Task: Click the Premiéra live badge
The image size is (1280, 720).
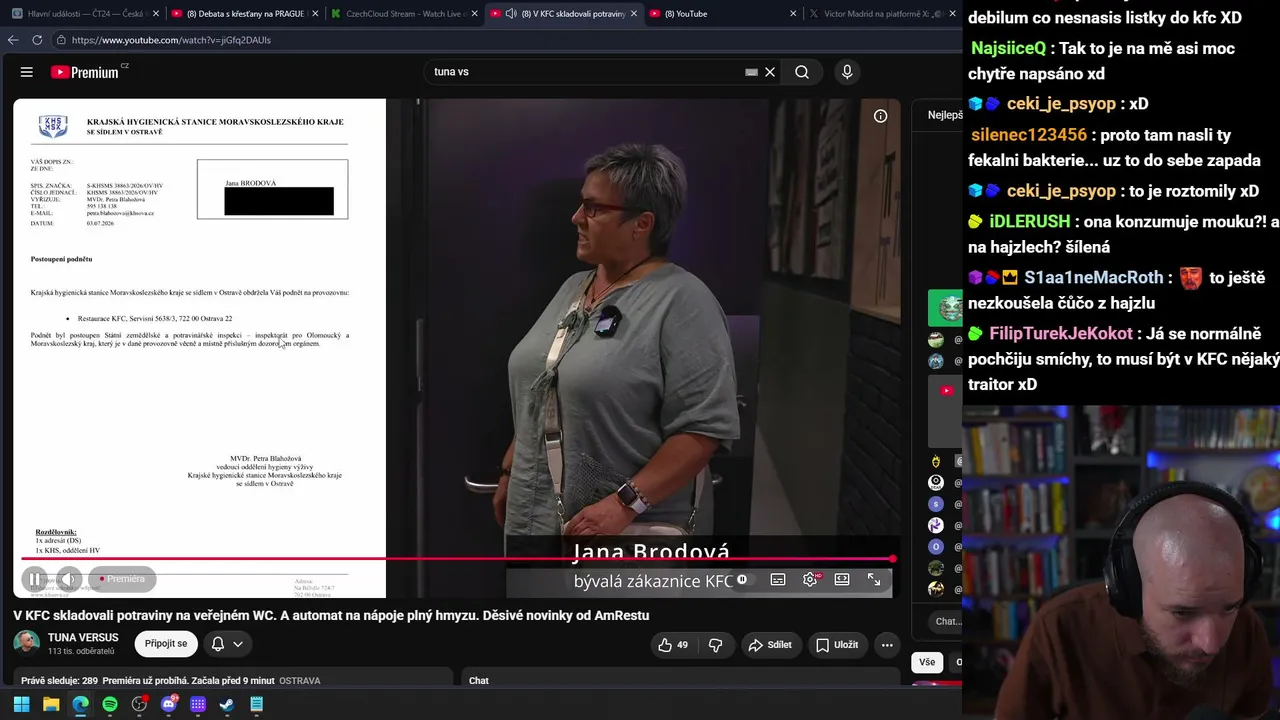Action: [x=122, y=579]
